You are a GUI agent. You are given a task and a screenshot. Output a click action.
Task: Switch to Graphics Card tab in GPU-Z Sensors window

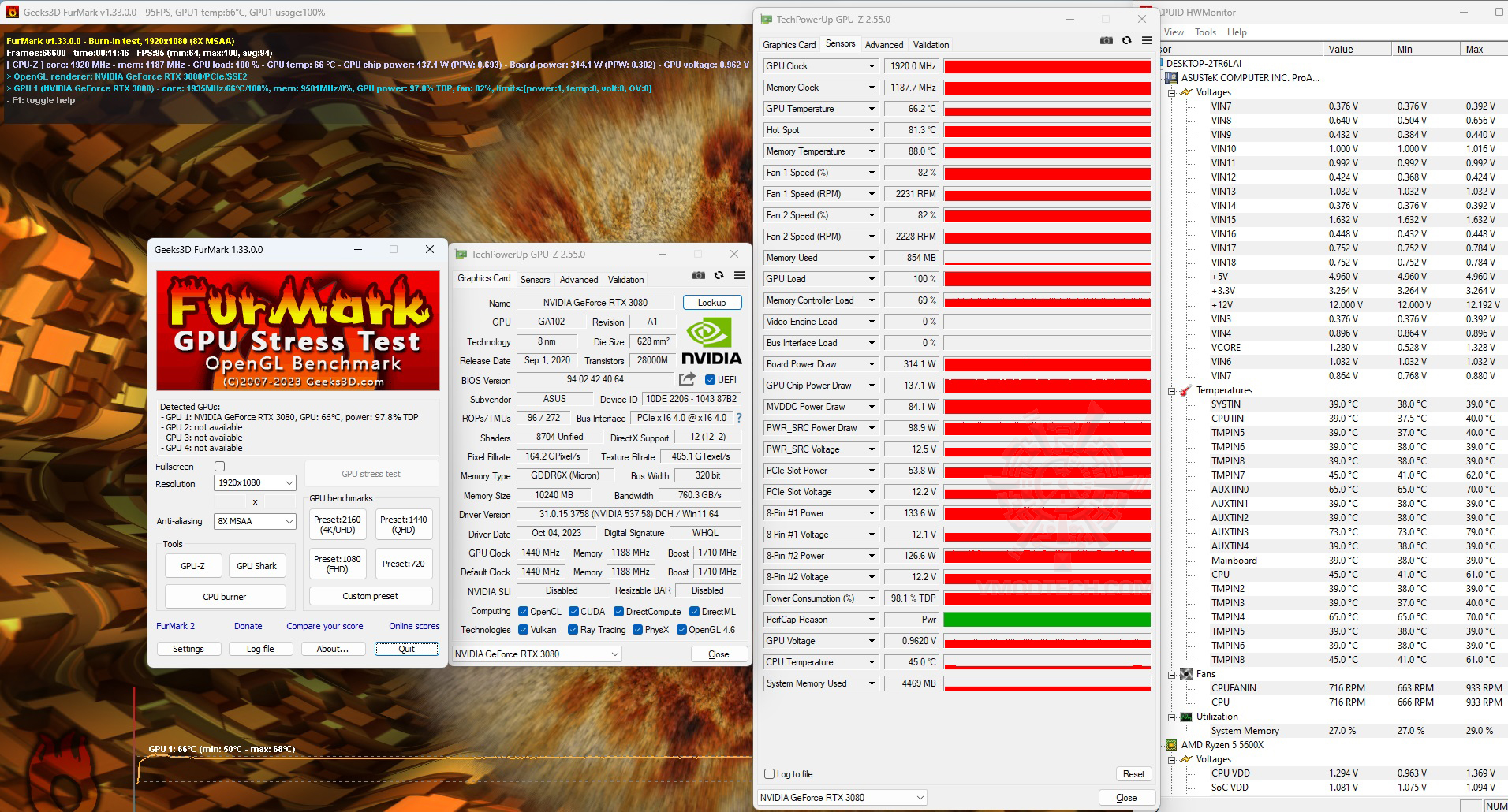[x=789, y=44]
